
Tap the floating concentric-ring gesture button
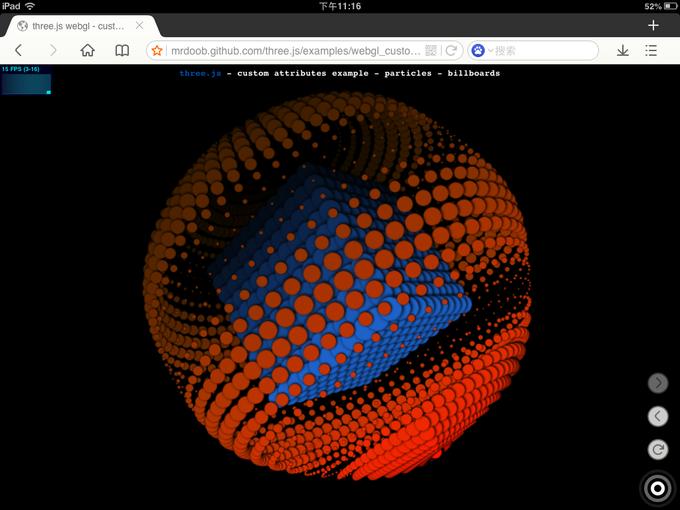pos(657,488)
